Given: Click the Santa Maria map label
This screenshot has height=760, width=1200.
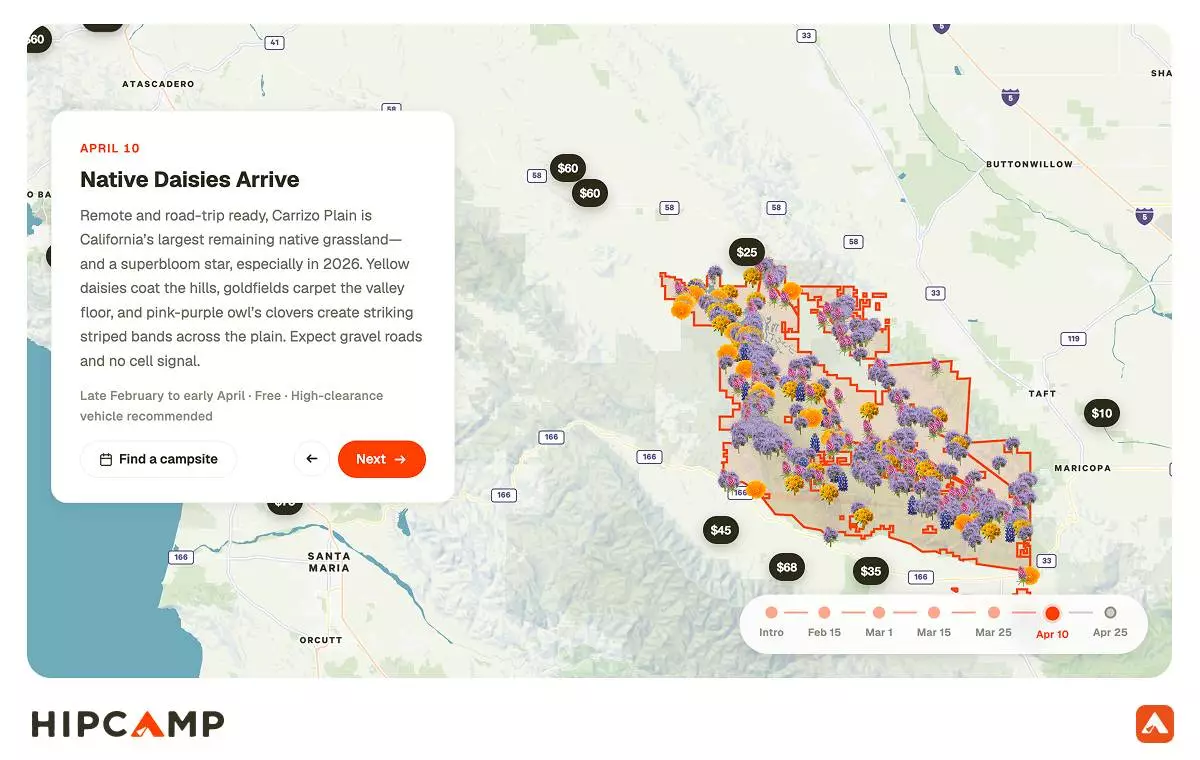Looking at the screenshot, I should pos(329,562).
